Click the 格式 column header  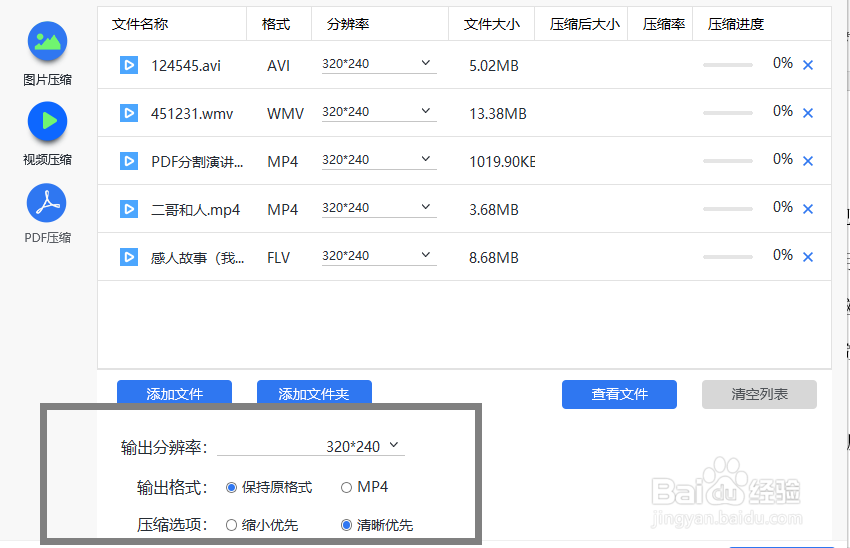[276, 24]
